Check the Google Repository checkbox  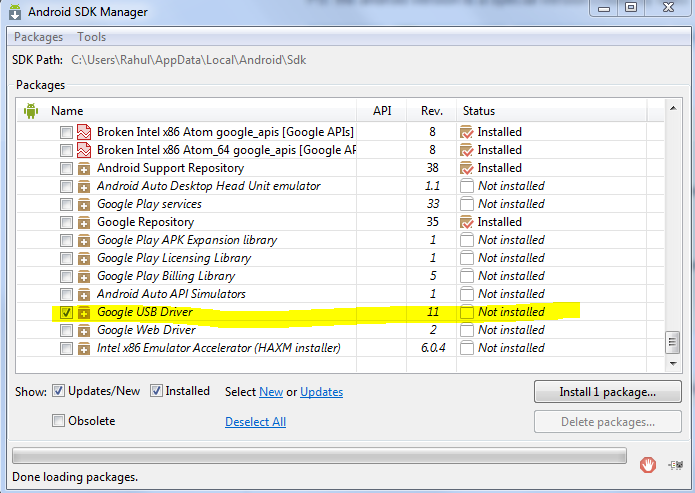click(x=66, y=223)
